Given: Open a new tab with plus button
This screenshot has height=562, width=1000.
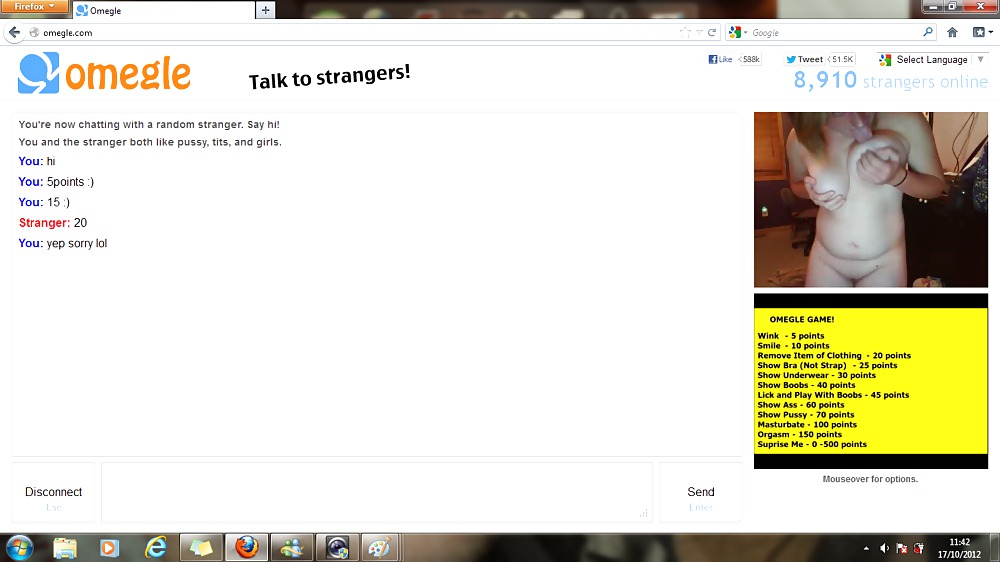Looking at the screenshot, I should click(x=265, y=10).
